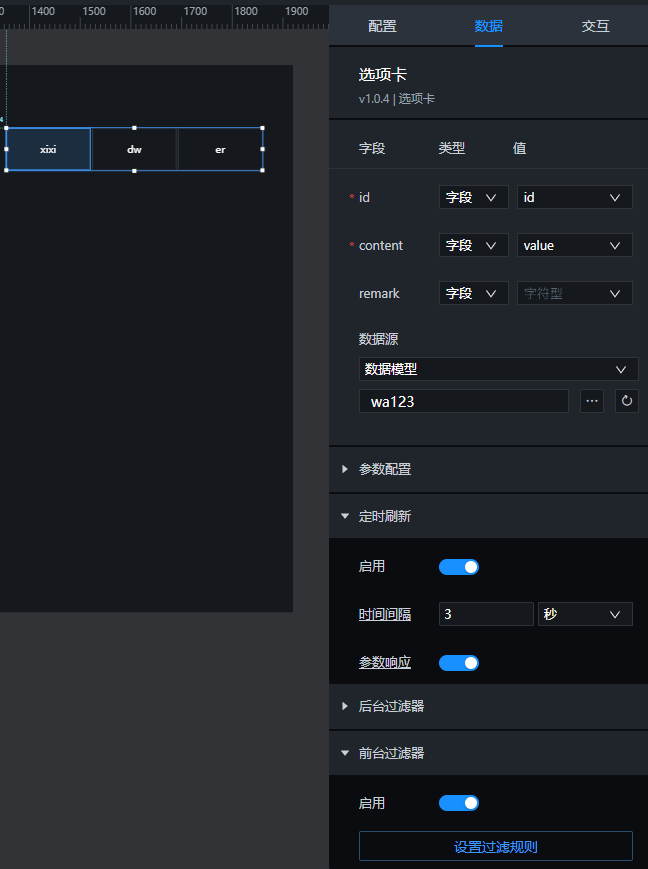Screen dimensions: 648x869
Task: Open the 秒 time unit dropdown
Action: tap(585, 615)
